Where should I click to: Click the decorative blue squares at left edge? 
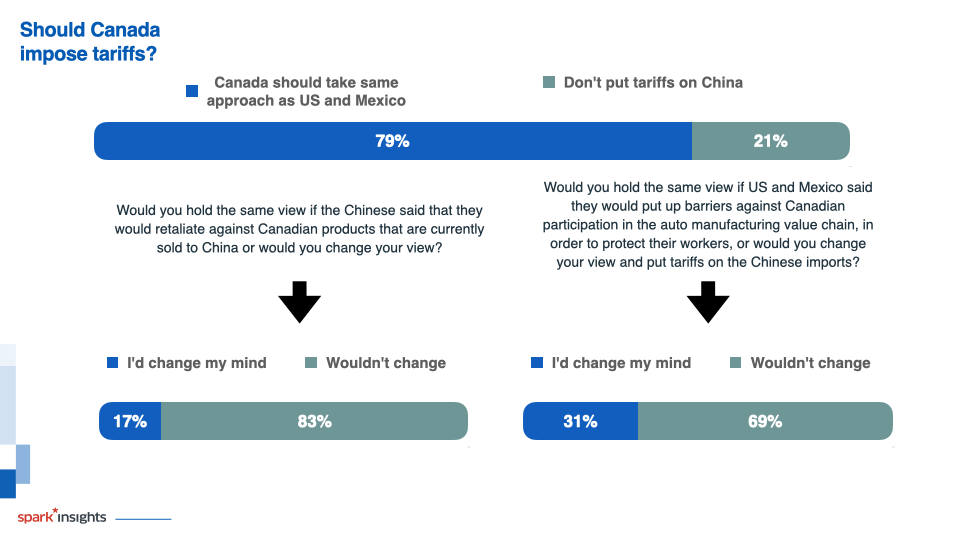point(15,421)
